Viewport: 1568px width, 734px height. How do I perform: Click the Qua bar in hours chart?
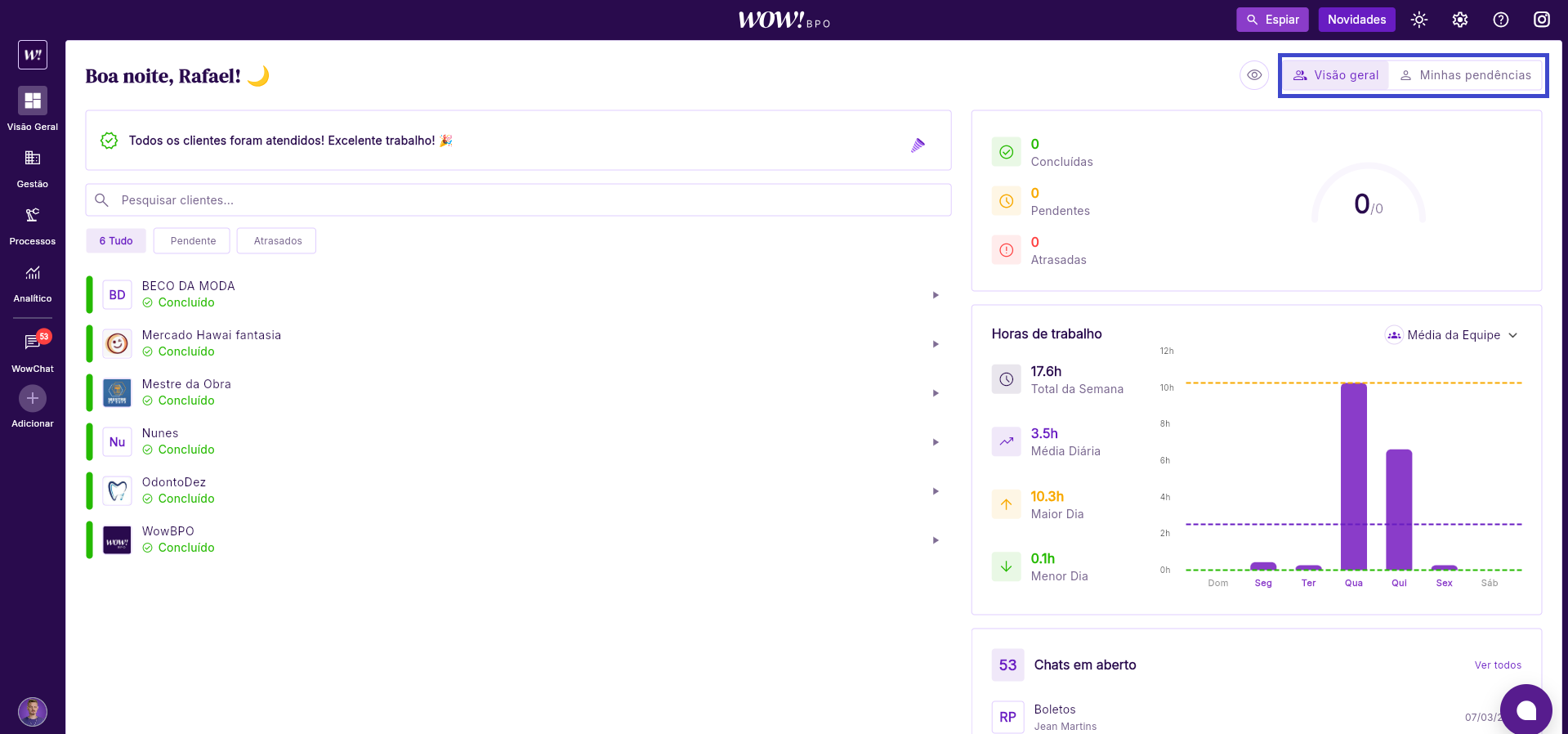tap(1353, 476)
